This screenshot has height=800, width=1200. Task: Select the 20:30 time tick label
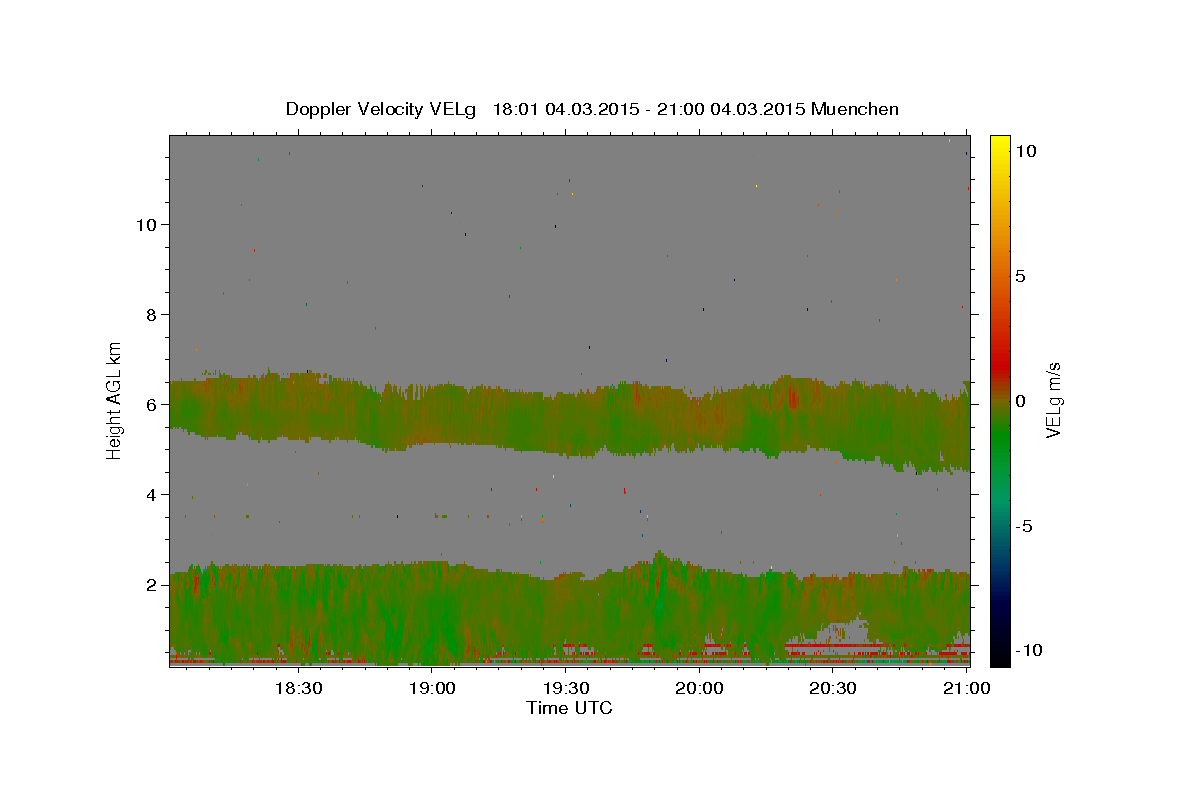832,689
